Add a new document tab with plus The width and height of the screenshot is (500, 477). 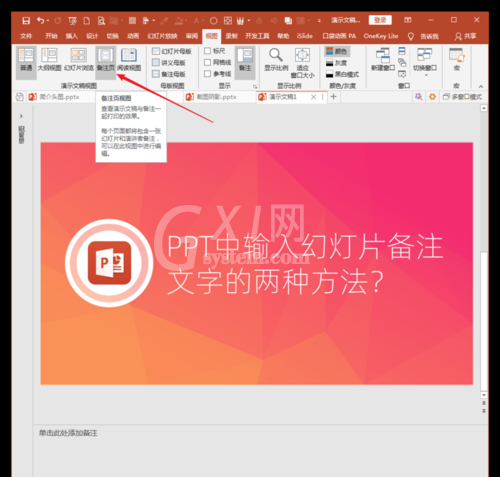334,97
